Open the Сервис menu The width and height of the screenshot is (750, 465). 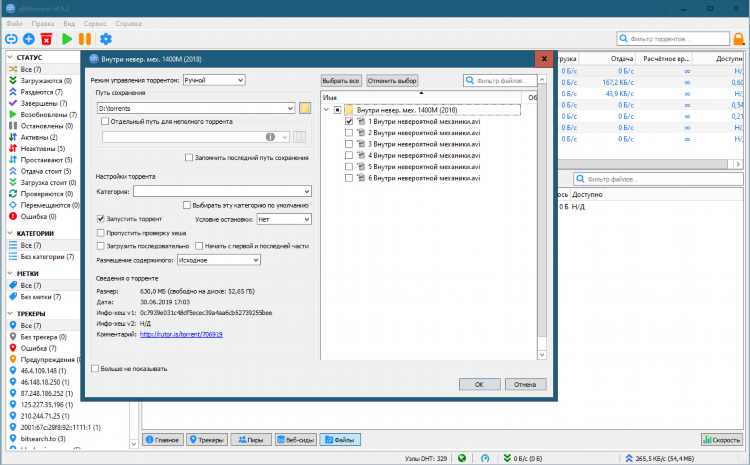(95, 23)
